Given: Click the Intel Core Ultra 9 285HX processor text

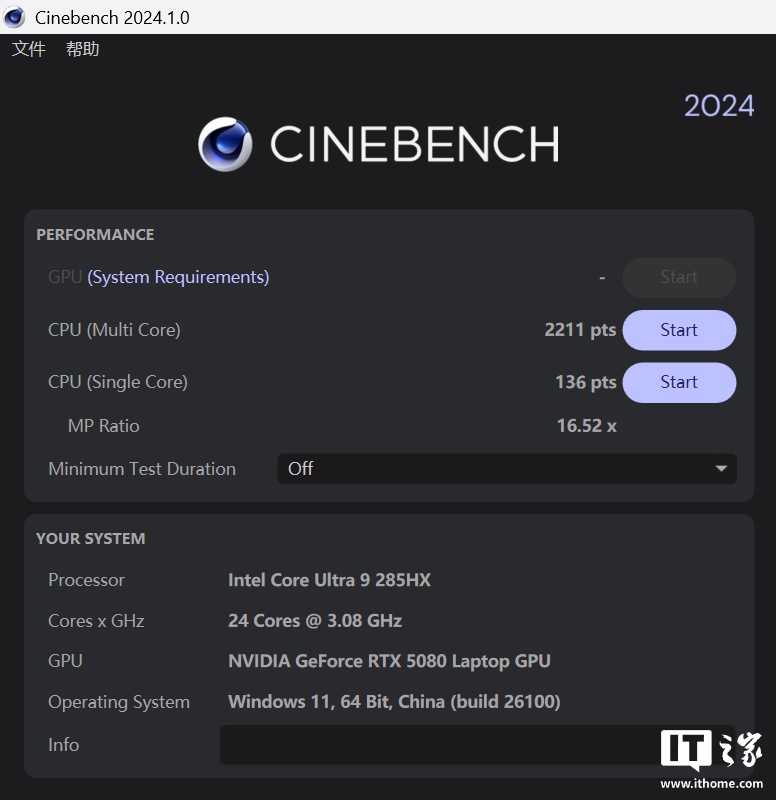Looking at the screenshot, I should tap(330, 580).
